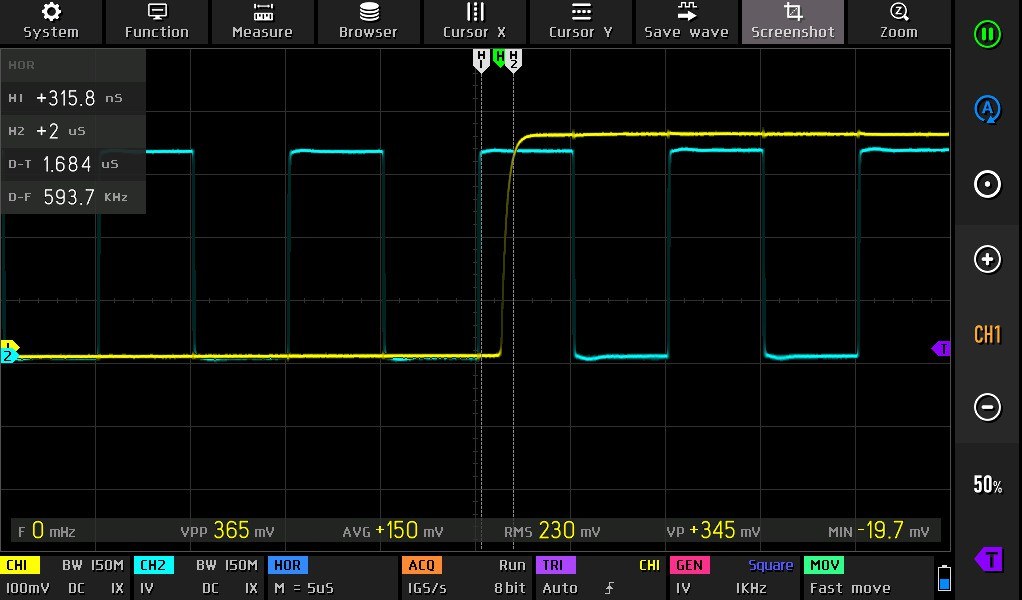This screenshot has height=600, width=1022.
Task: Open the TRI trigger settings
Action: tap(553, 565)
